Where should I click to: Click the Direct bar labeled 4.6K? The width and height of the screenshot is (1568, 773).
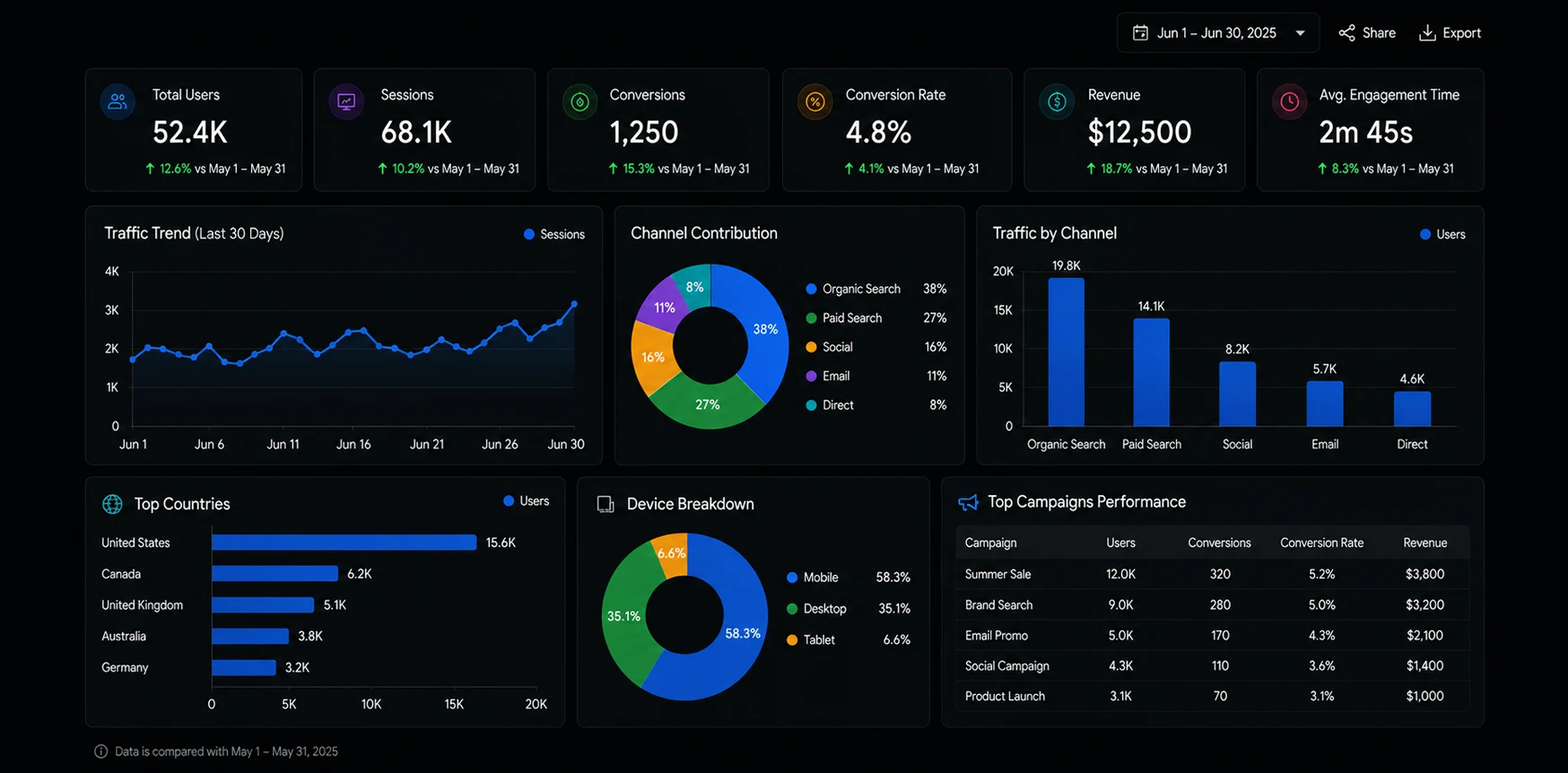1412,409
